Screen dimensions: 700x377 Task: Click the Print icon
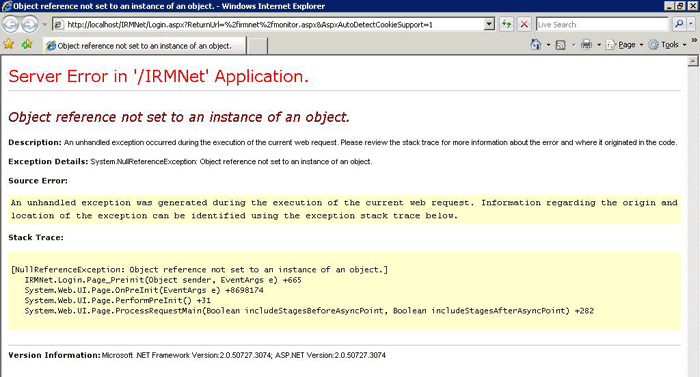(x=586, y=44)
